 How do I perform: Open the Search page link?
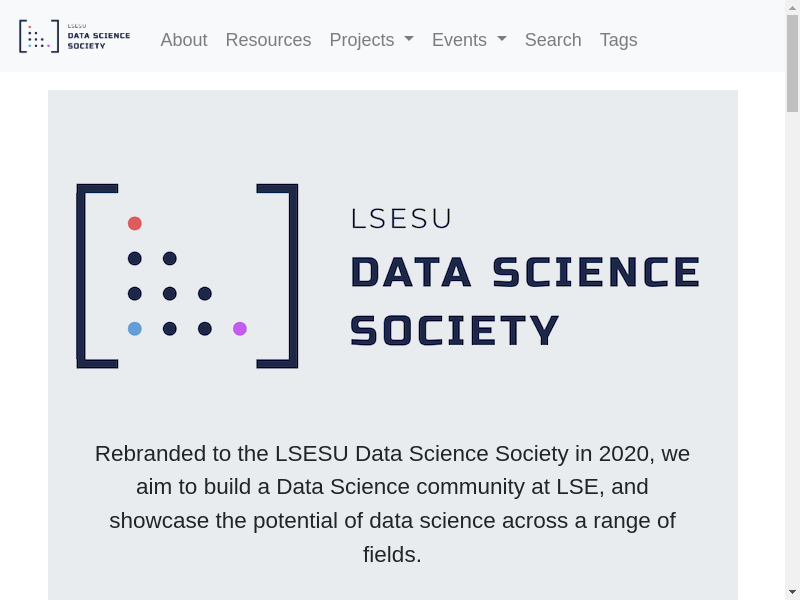(x=553, y=40)
